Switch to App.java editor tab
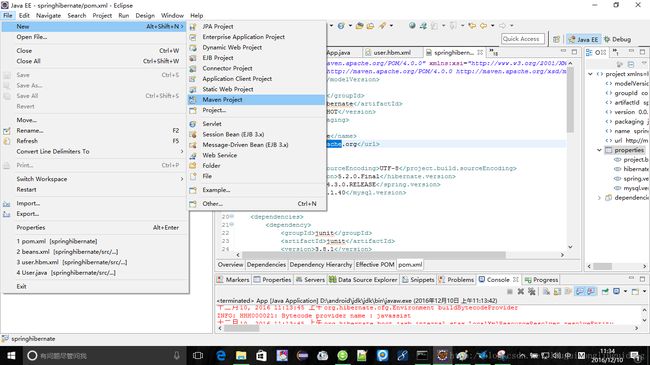 [339, 53]
